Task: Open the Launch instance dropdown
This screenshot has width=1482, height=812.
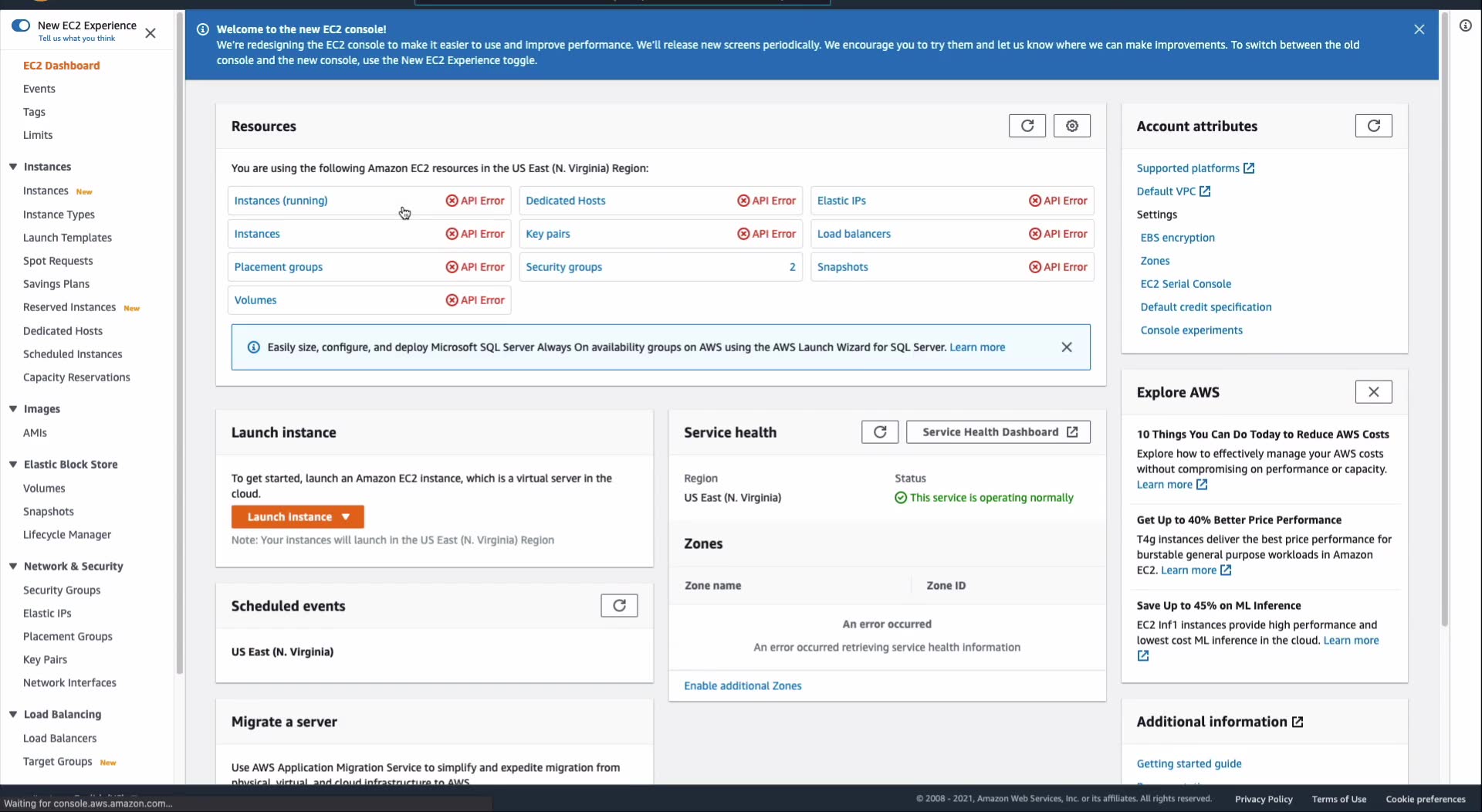Action: coord(297,517)
